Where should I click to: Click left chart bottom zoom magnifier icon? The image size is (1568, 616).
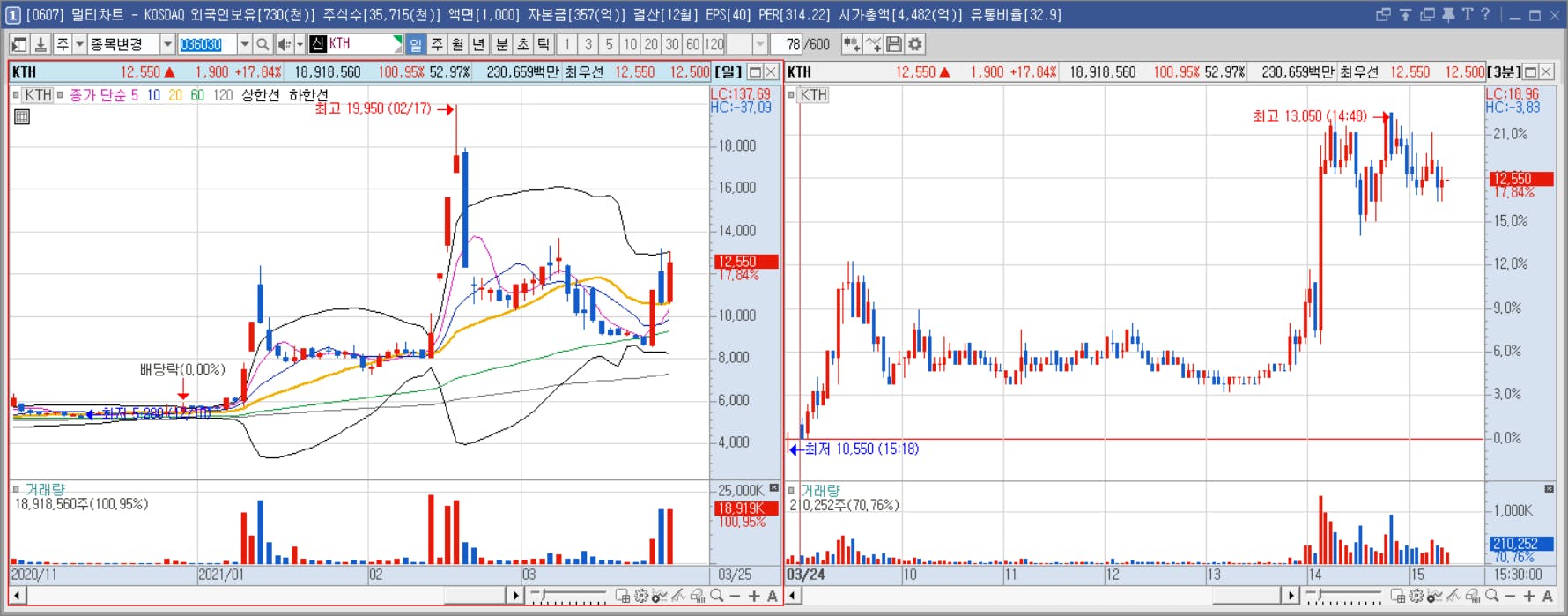(x=717, y=596)
